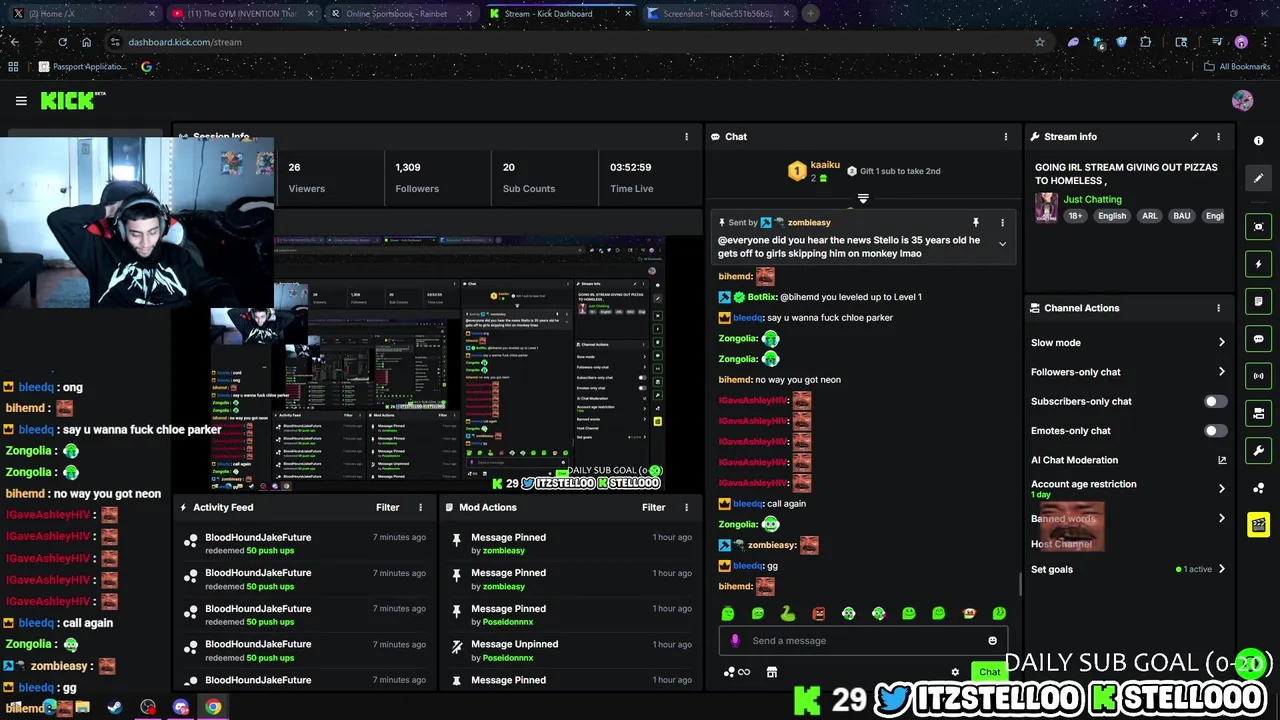Pick the angry red face emote
This screenshot has width=1280, height=720.
click(x=818, y=613)
